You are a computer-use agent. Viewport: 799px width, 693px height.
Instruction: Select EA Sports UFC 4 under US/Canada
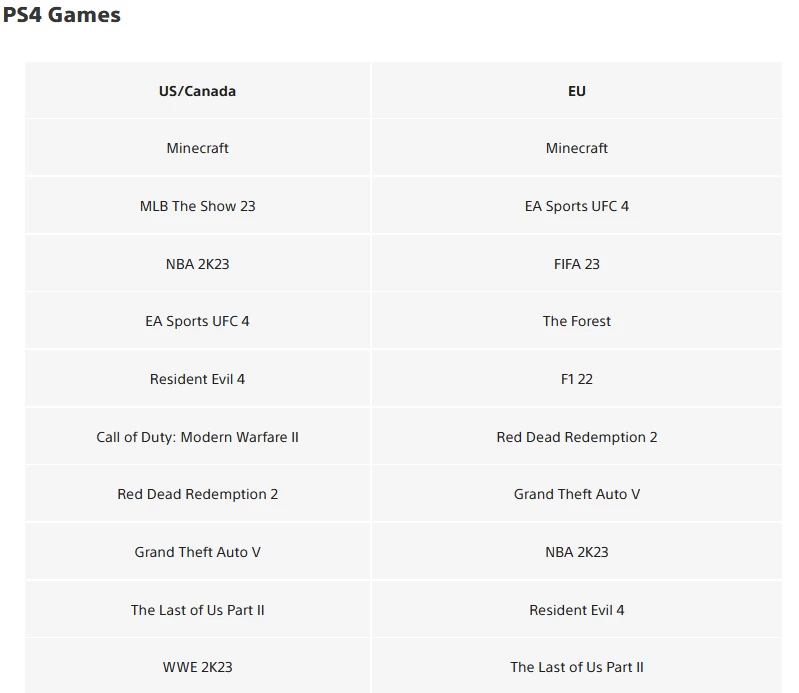point(197,321)
